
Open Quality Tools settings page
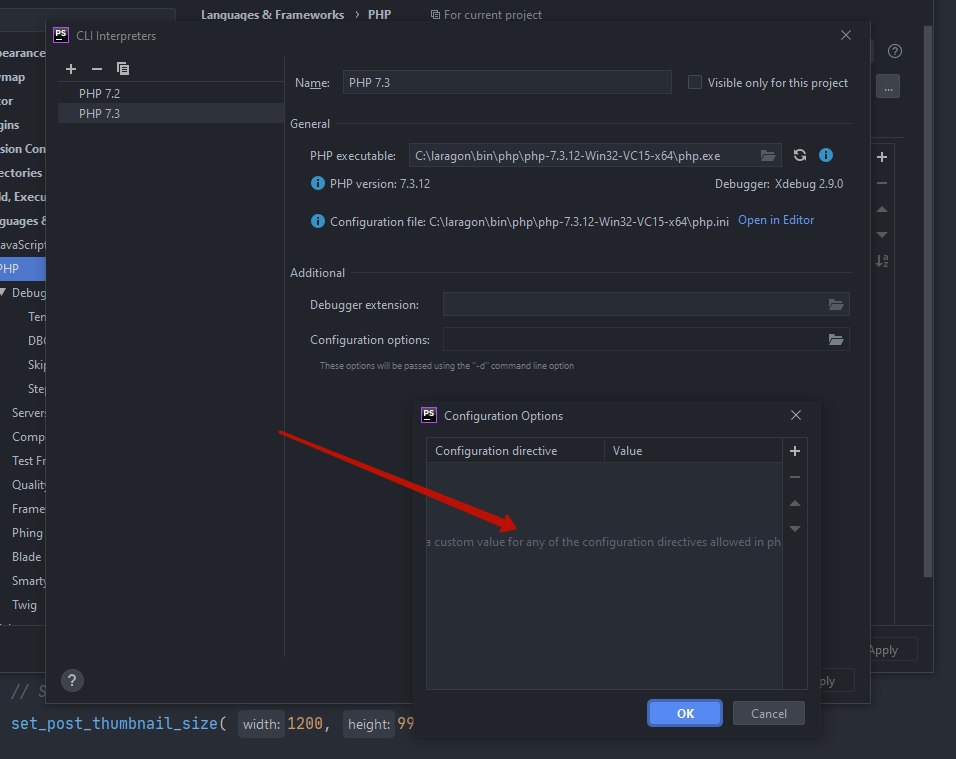click(28, 485)
